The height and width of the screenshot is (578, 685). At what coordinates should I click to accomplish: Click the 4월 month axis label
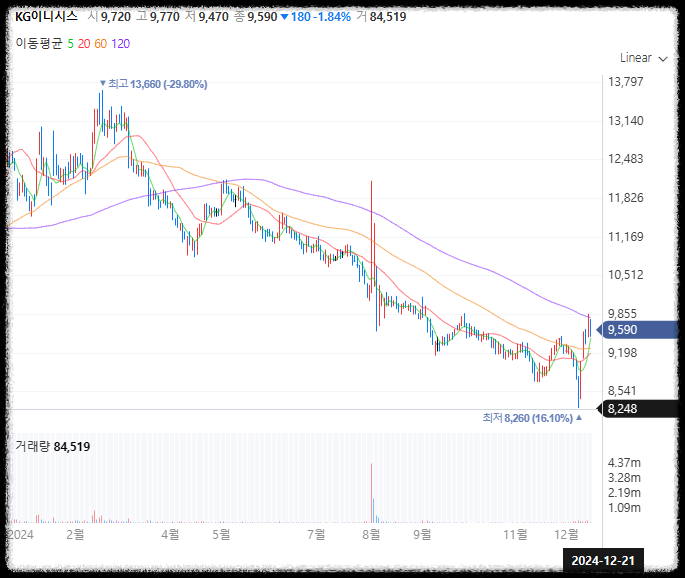coord(170,534)
